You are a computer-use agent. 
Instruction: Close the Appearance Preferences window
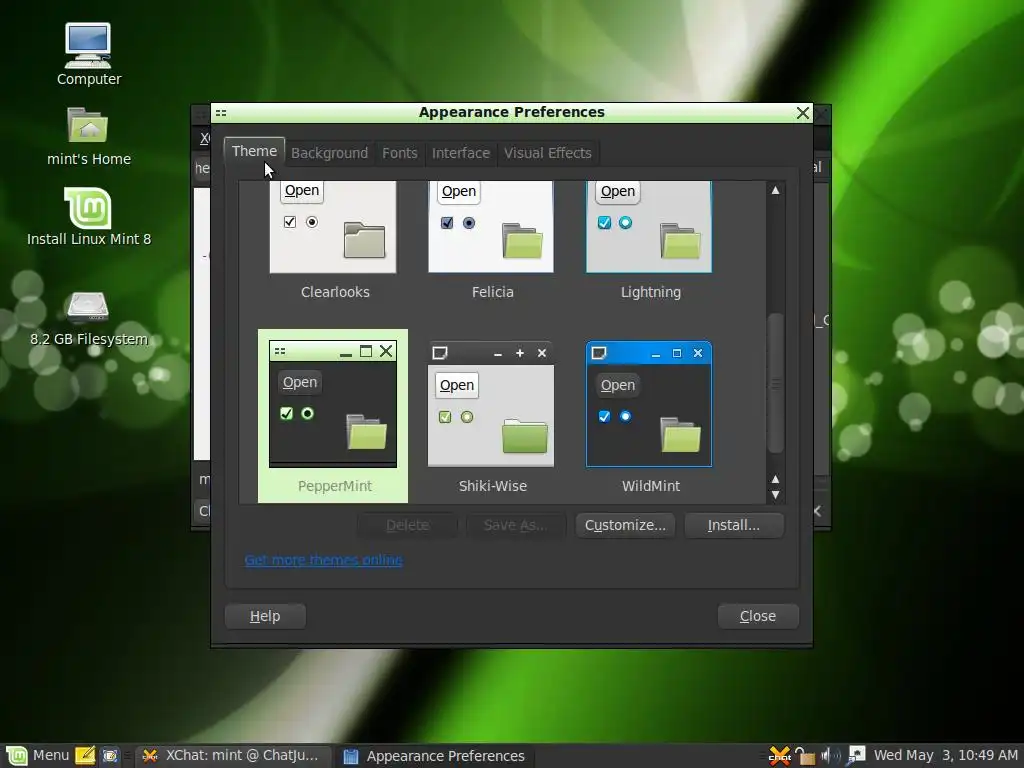pyautogui.click(x=803, y=113)
